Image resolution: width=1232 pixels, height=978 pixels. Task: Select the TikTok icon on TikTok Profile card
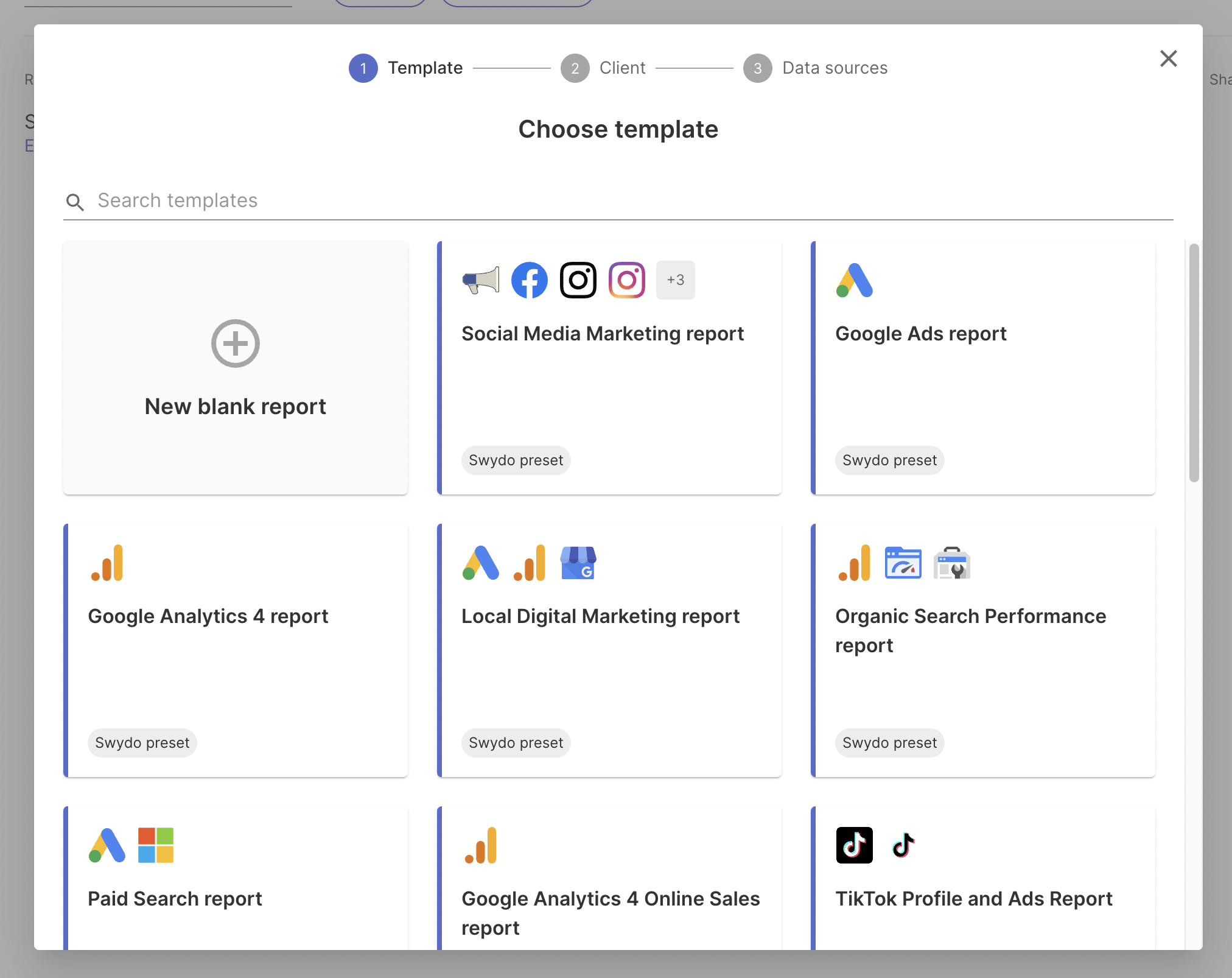(x=855, y=845)
